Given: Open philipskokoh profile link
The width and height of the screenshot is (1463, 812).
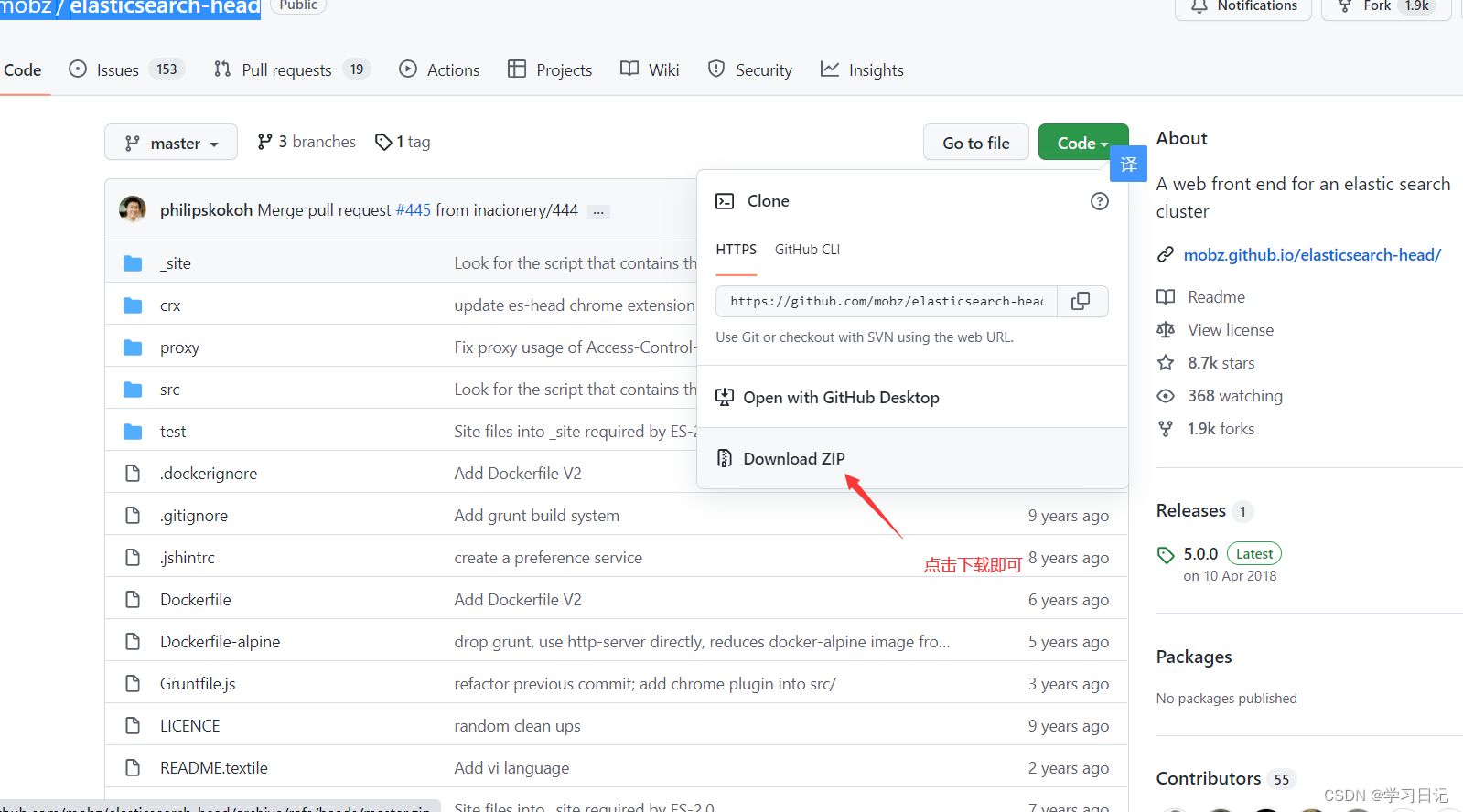Looking at the screenshot, I should [x=206, y=209].
